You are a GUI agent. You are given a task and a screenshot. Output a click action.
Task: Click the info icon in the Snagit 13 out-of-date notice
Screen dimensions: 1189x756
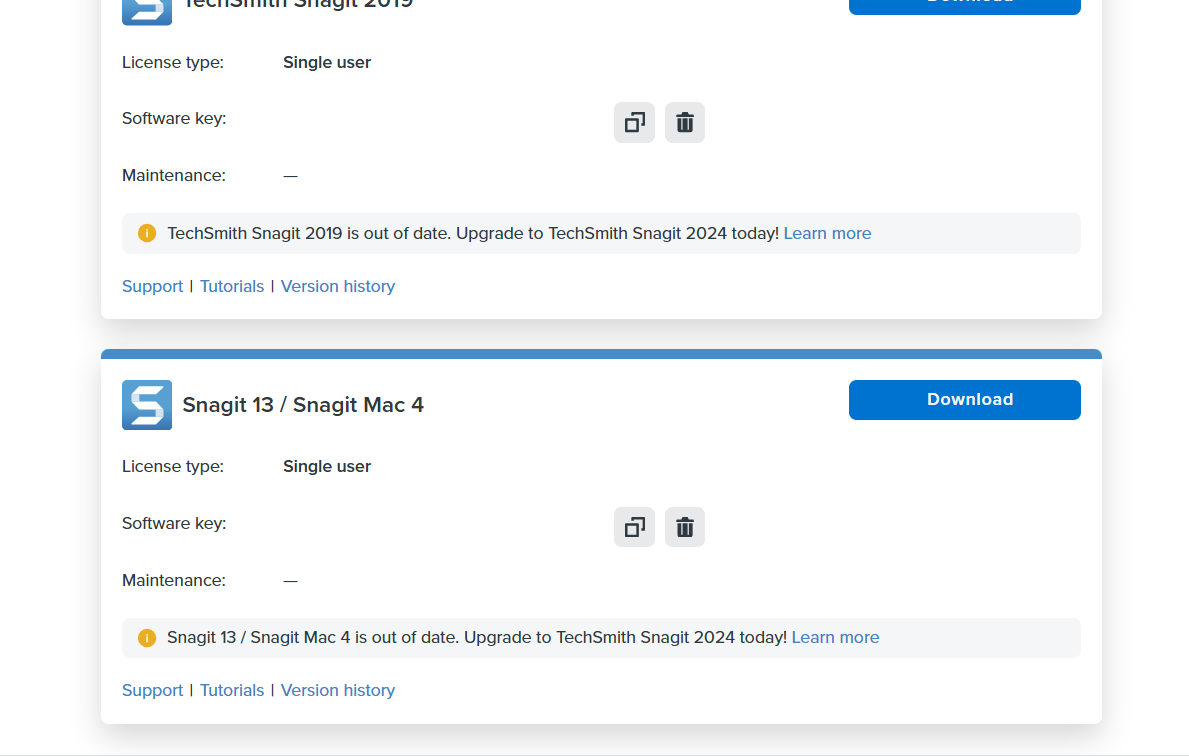click(x=147, y=638)
